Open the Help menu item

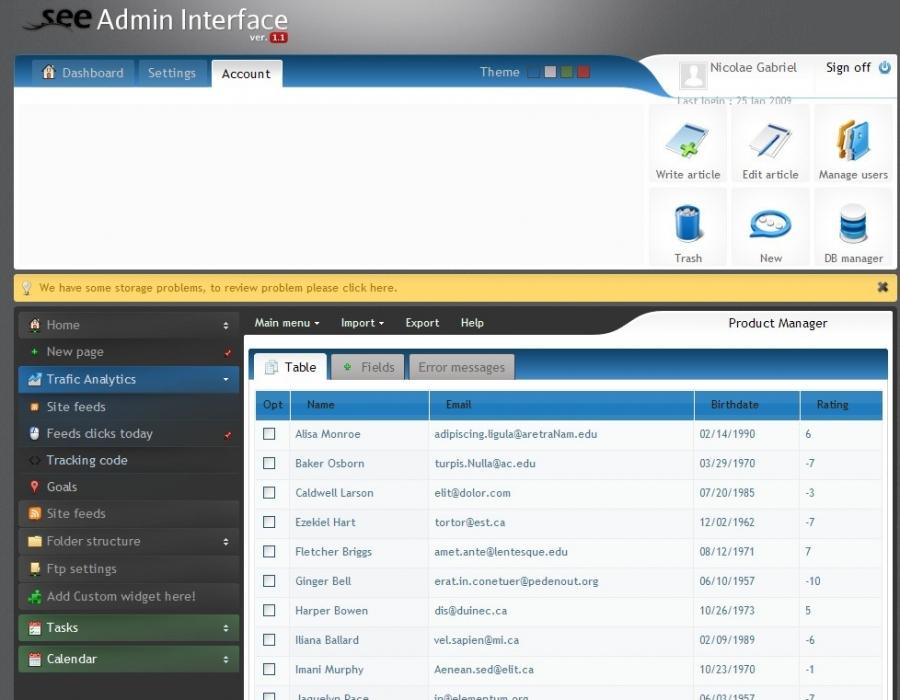point(472,323)
